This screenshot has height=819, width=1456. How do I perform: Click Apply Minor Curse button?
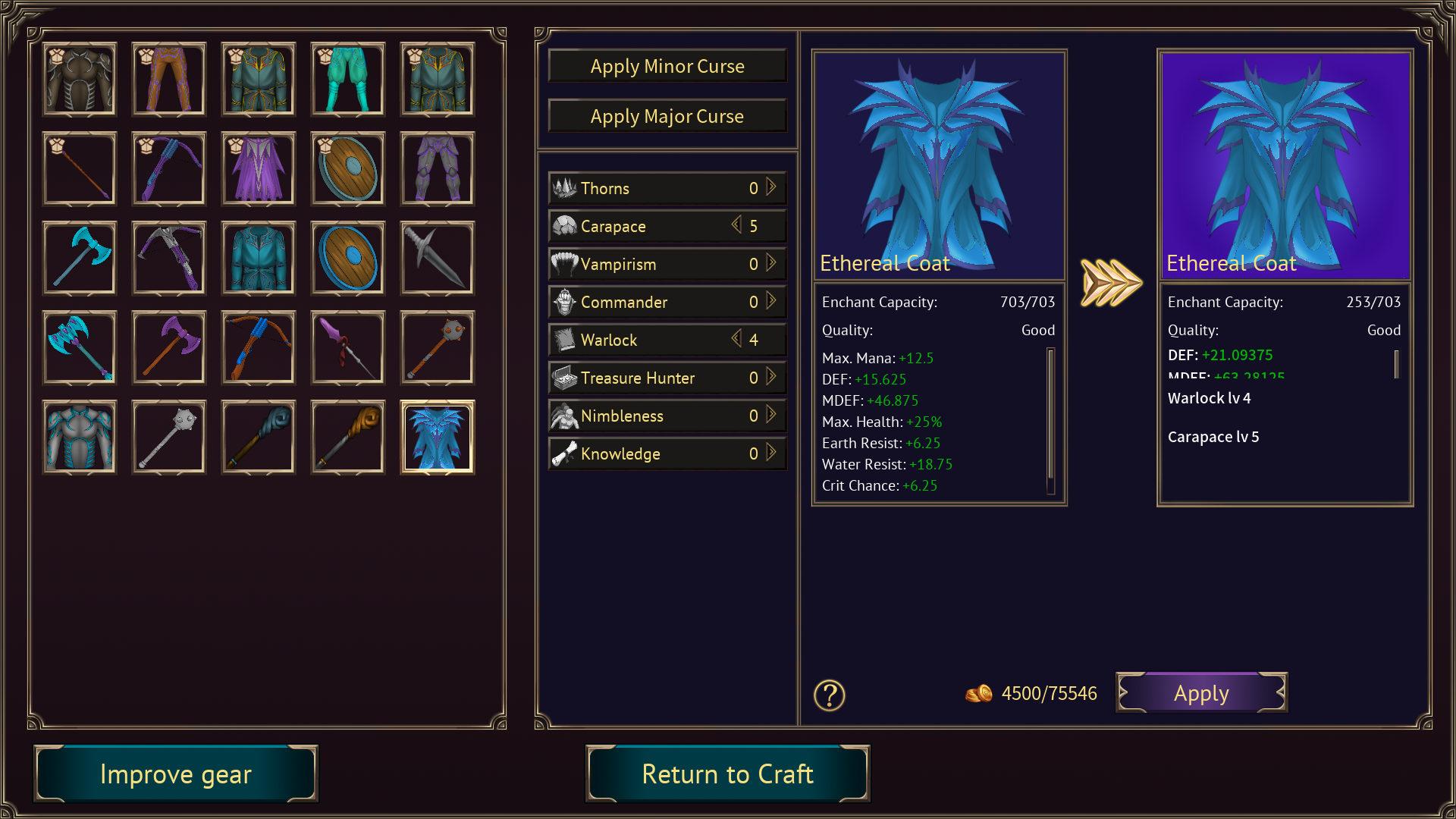pos(667,66)
